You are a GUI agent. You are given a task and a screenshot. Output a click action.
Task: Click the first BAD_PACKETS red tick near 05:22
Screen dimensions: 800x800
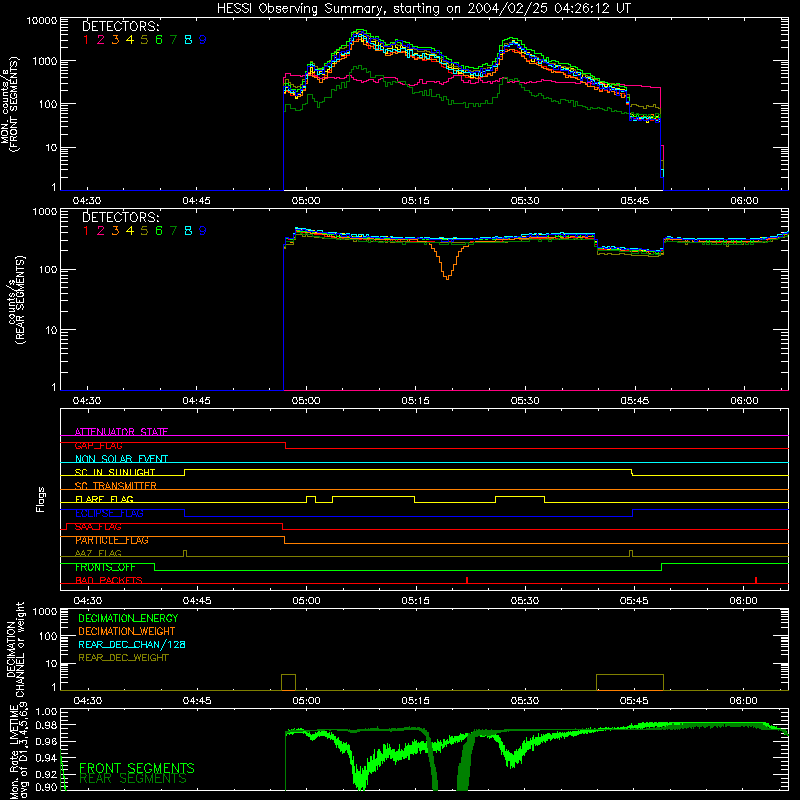tap(467, 580)
